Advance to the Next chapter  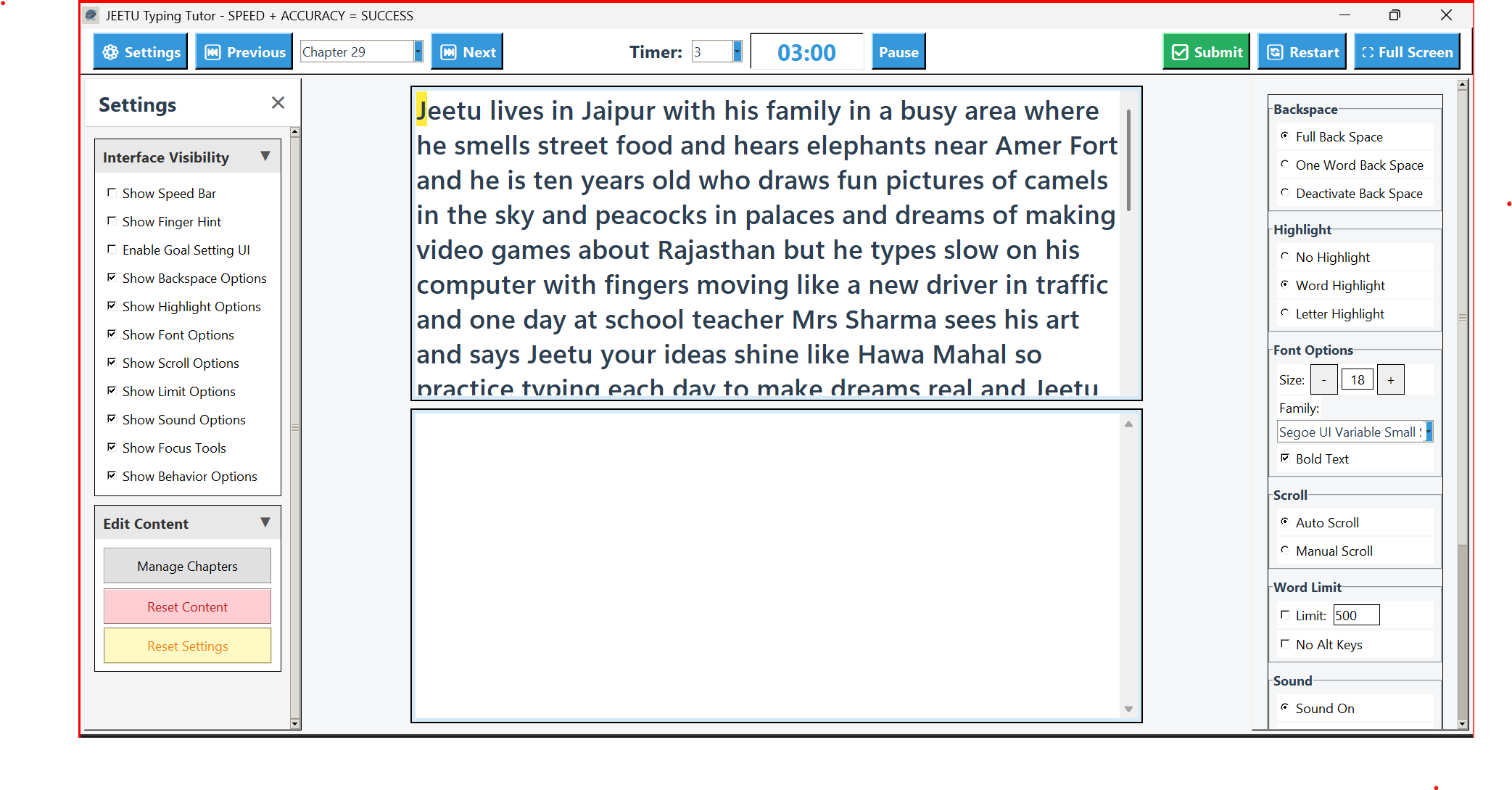[x=468, y=52]
